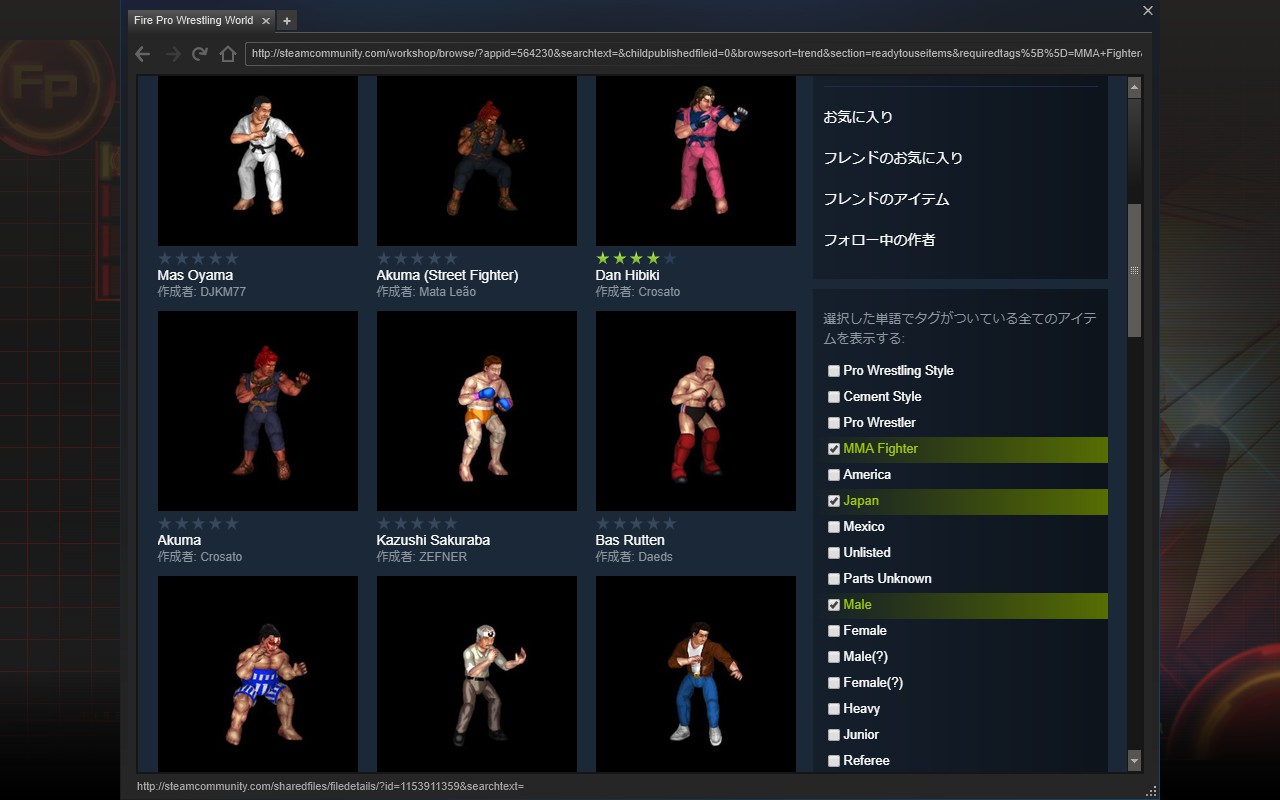The width and height of the screenshot is (1280, 800).
Task: Uncheck the Japan tag filter
Action: tap(834, 501)
